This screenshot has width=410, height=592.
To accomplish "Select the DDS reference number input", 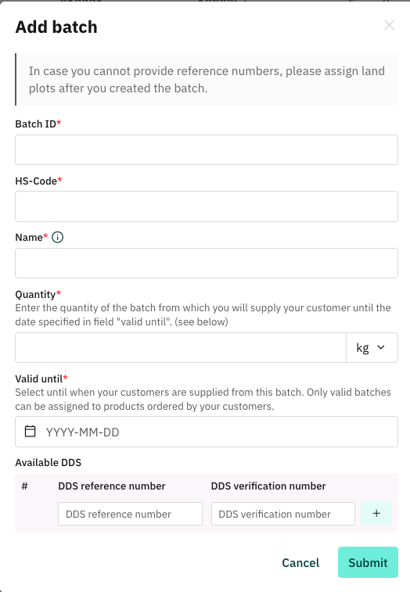I will [x=130, y=514].
